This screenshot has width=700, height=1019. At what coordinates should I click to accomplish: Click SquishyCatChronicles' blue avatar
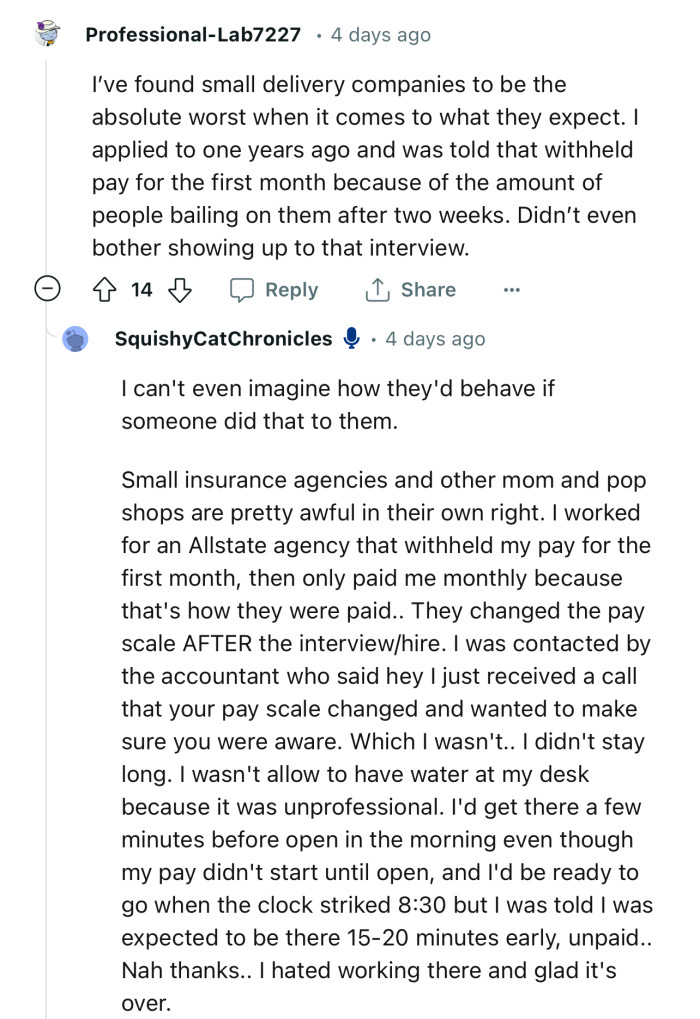pyautogui.click(x=76, y=337)
